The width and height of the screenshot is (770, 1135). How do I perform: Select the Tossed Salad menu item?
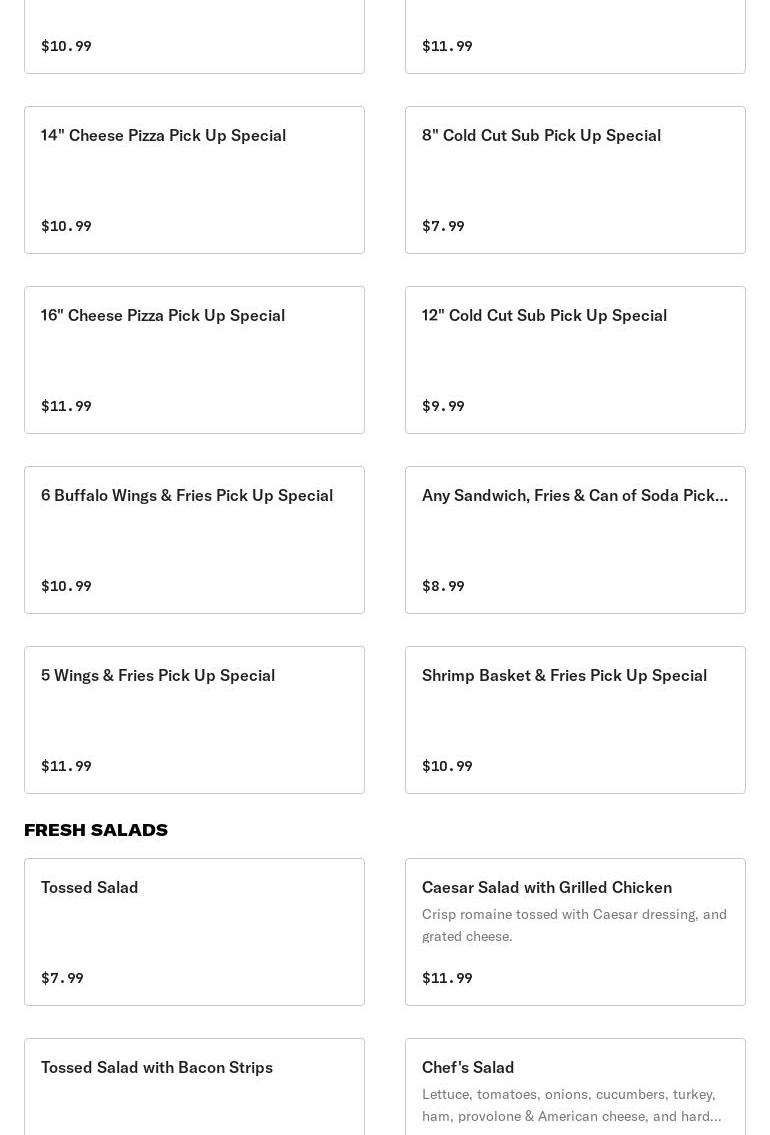(x=194, y=932)
